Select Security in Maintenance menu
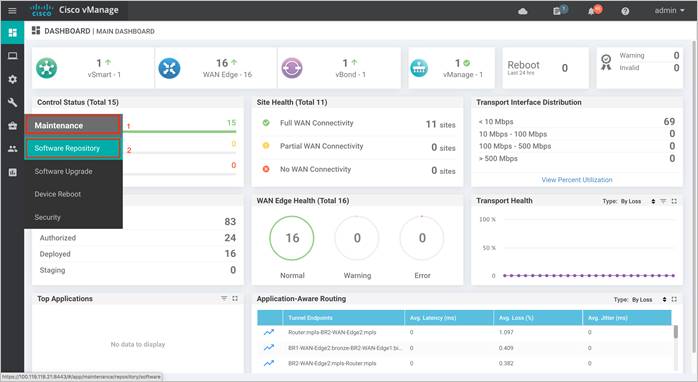The image size is (698, 382). (73, 217)
